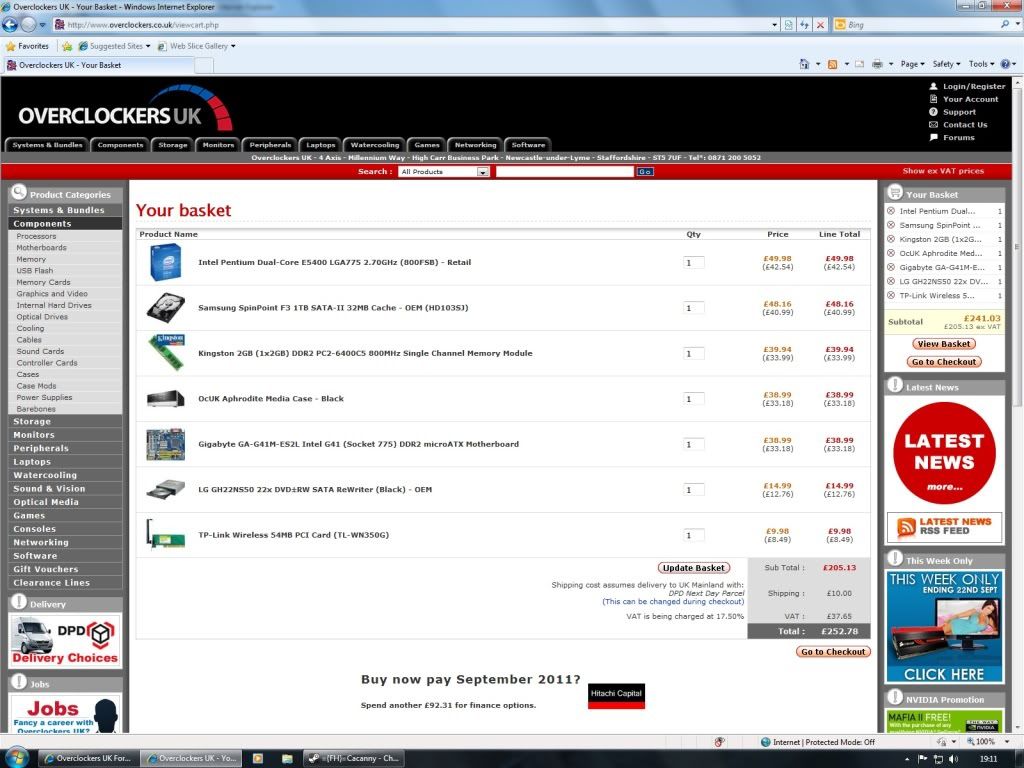Click the IE stop loading icon
1024x768 pixels.
820,24
